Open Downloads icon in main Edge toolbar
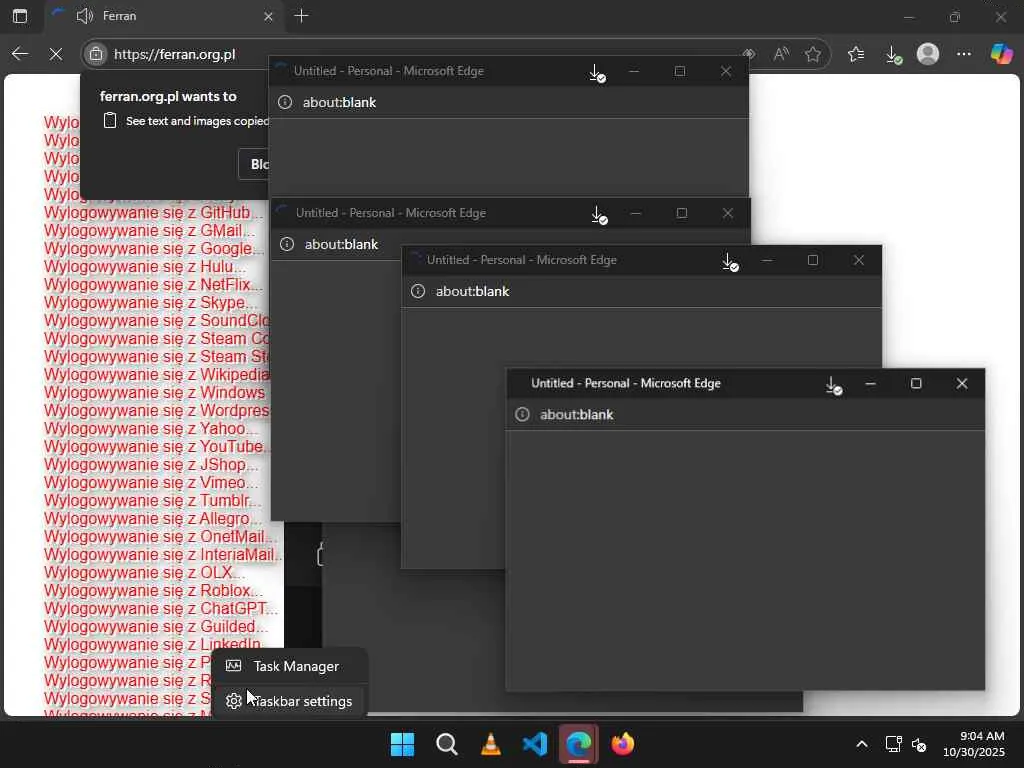Viewport: 1024px width, 768px height. coord(893,55)
